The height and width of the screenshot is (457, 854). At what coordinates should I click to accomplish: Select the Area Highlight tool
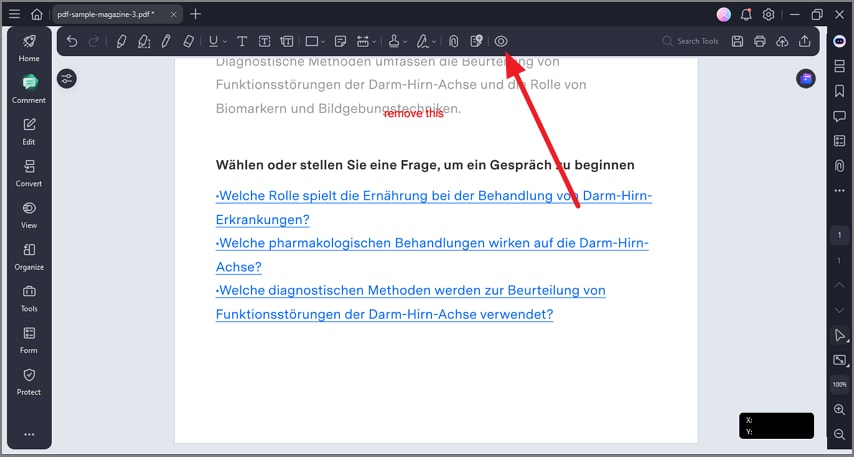[x=144, y=41]
